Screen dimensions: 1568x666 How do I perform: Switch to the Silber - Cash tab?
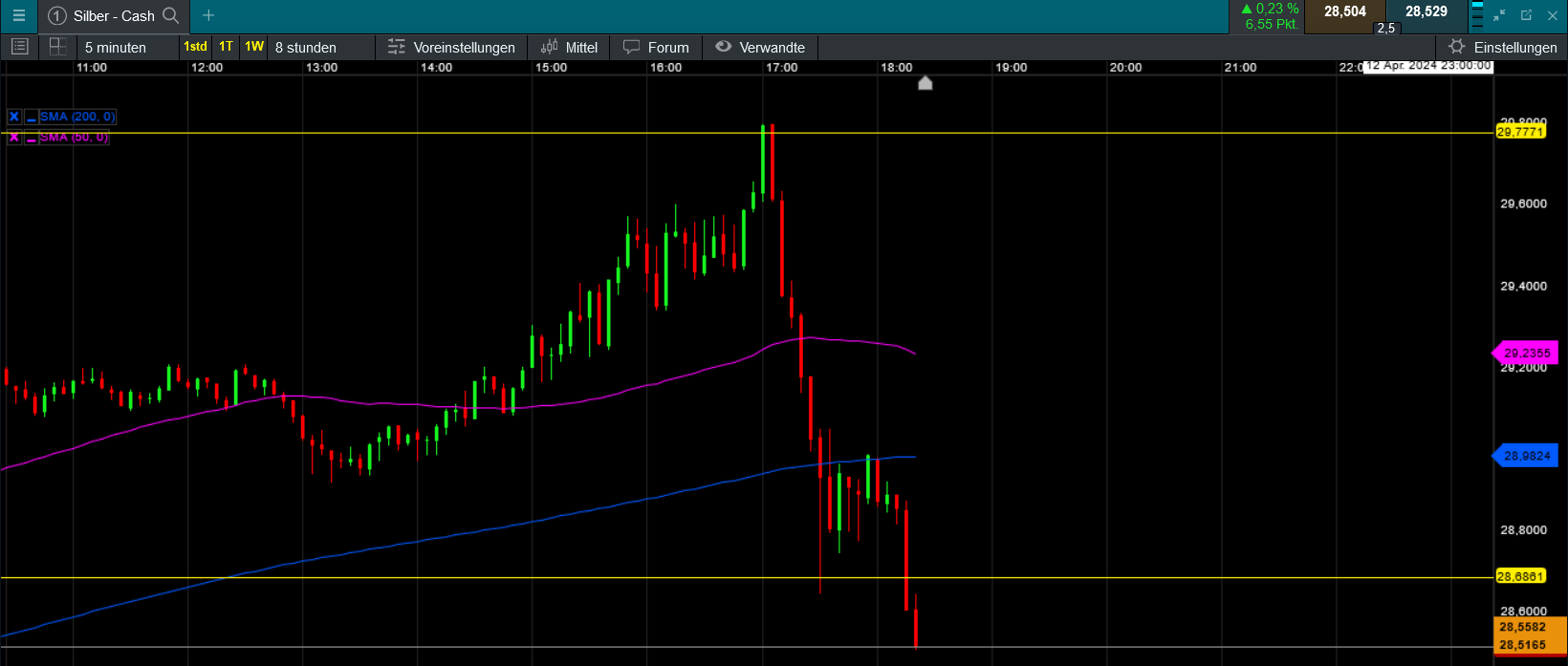point(114,15)
